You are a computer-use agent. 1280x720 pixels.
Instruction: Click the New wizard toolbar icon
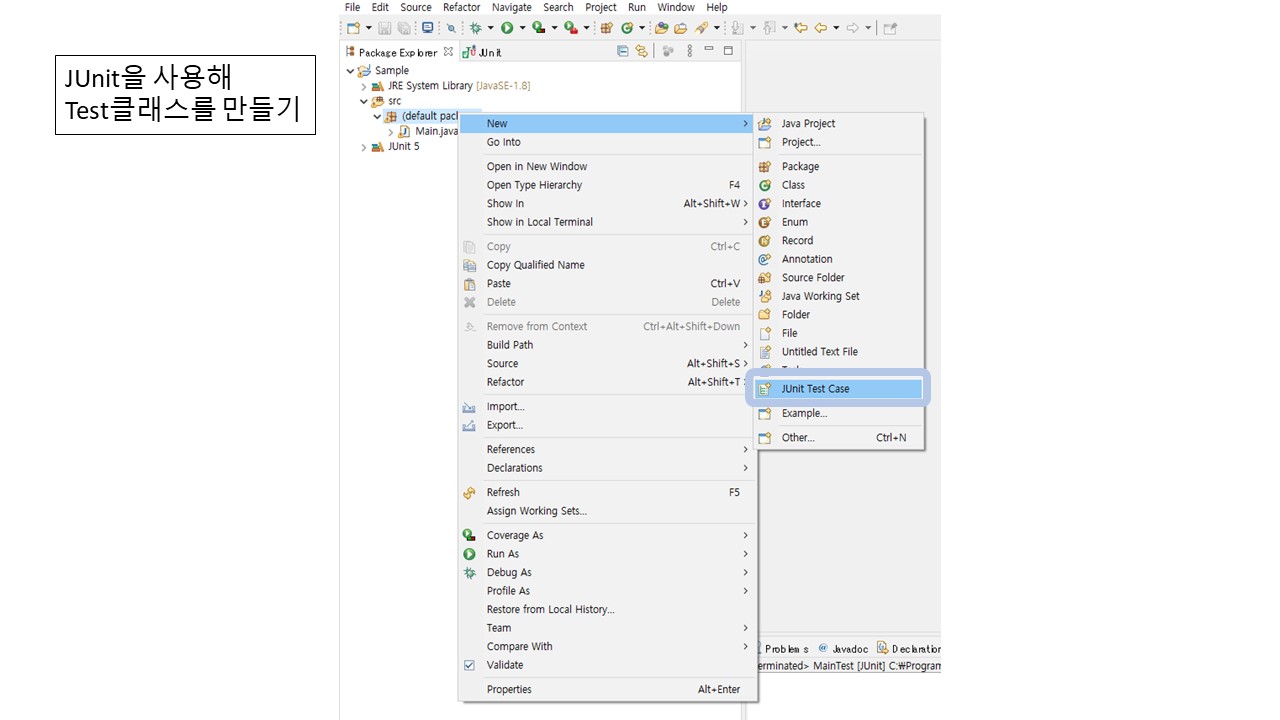tap(353, 28)
